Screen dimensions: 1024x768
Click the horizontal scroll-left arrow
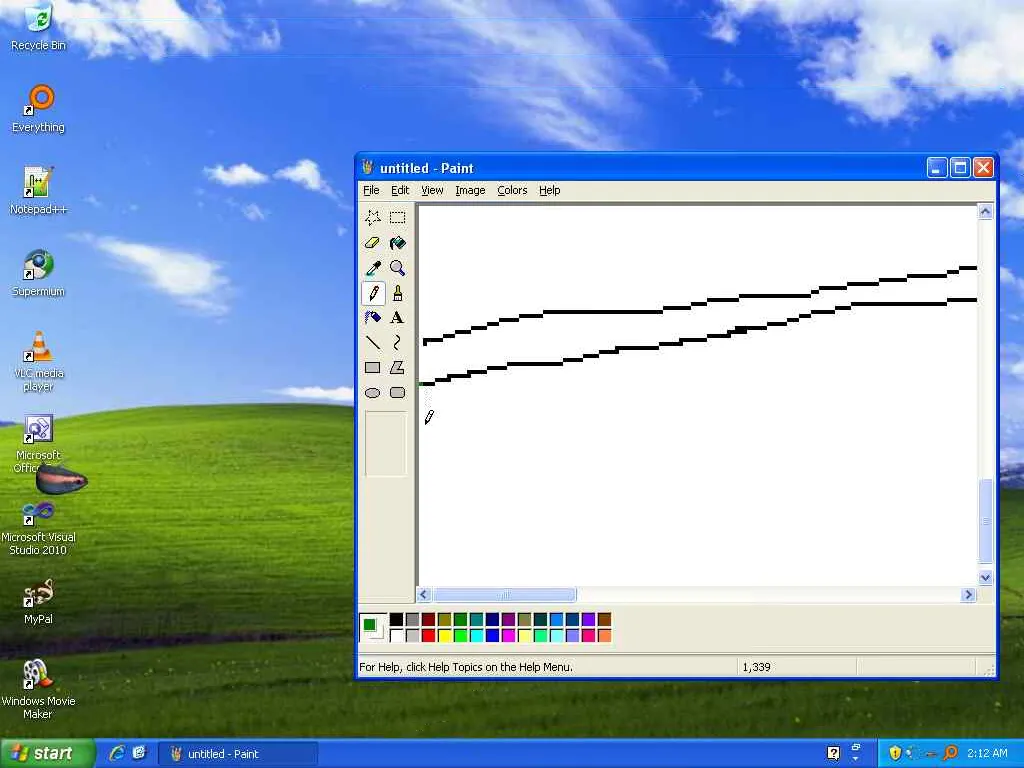(x=424, y=594)
